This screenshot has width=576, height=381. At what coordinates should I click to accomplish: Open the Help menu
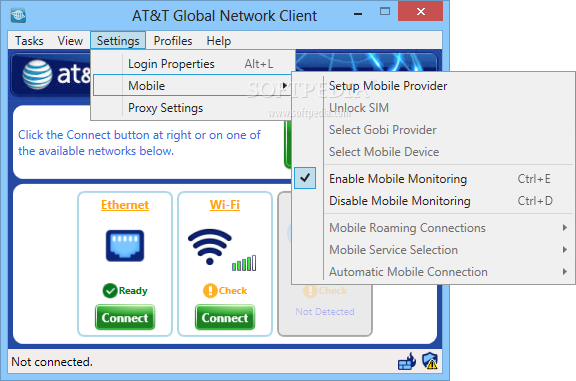(x=219, y=41)
